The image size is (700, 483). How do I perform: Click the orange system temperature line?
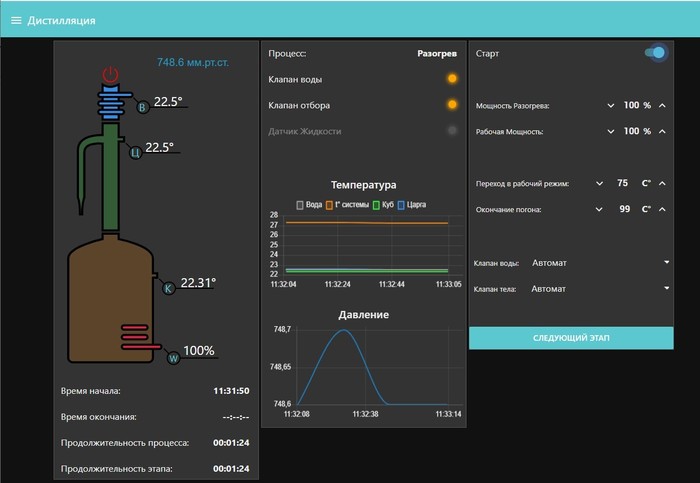(x=366, y=223)
